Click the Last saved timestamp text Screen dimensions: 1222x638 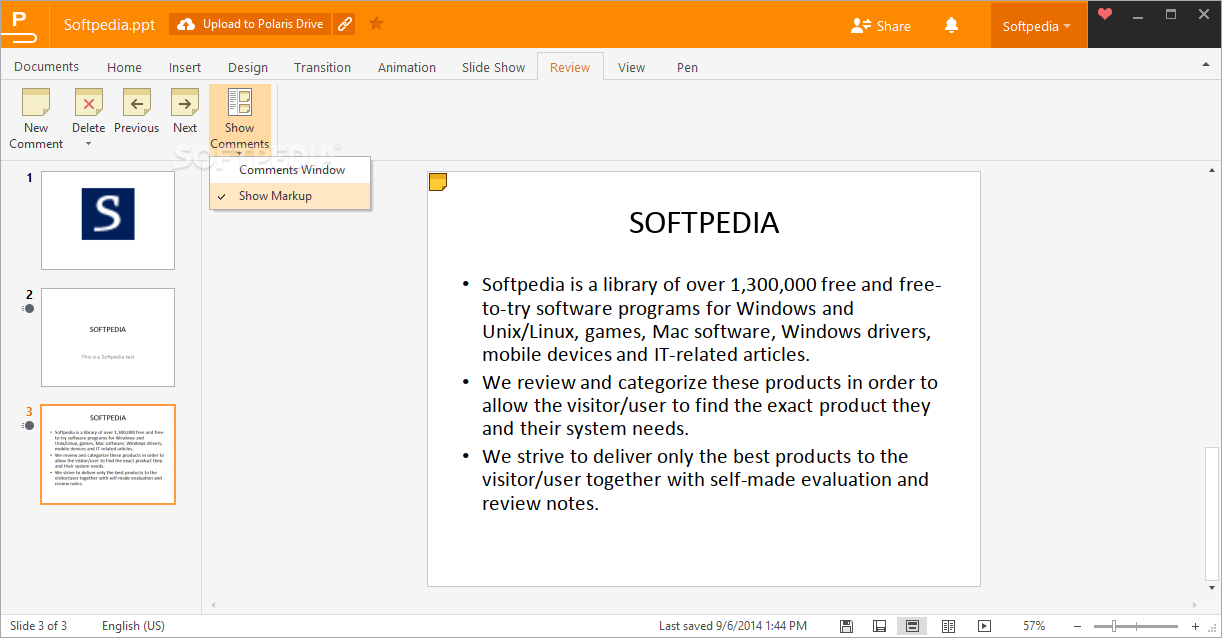[733, 626]
